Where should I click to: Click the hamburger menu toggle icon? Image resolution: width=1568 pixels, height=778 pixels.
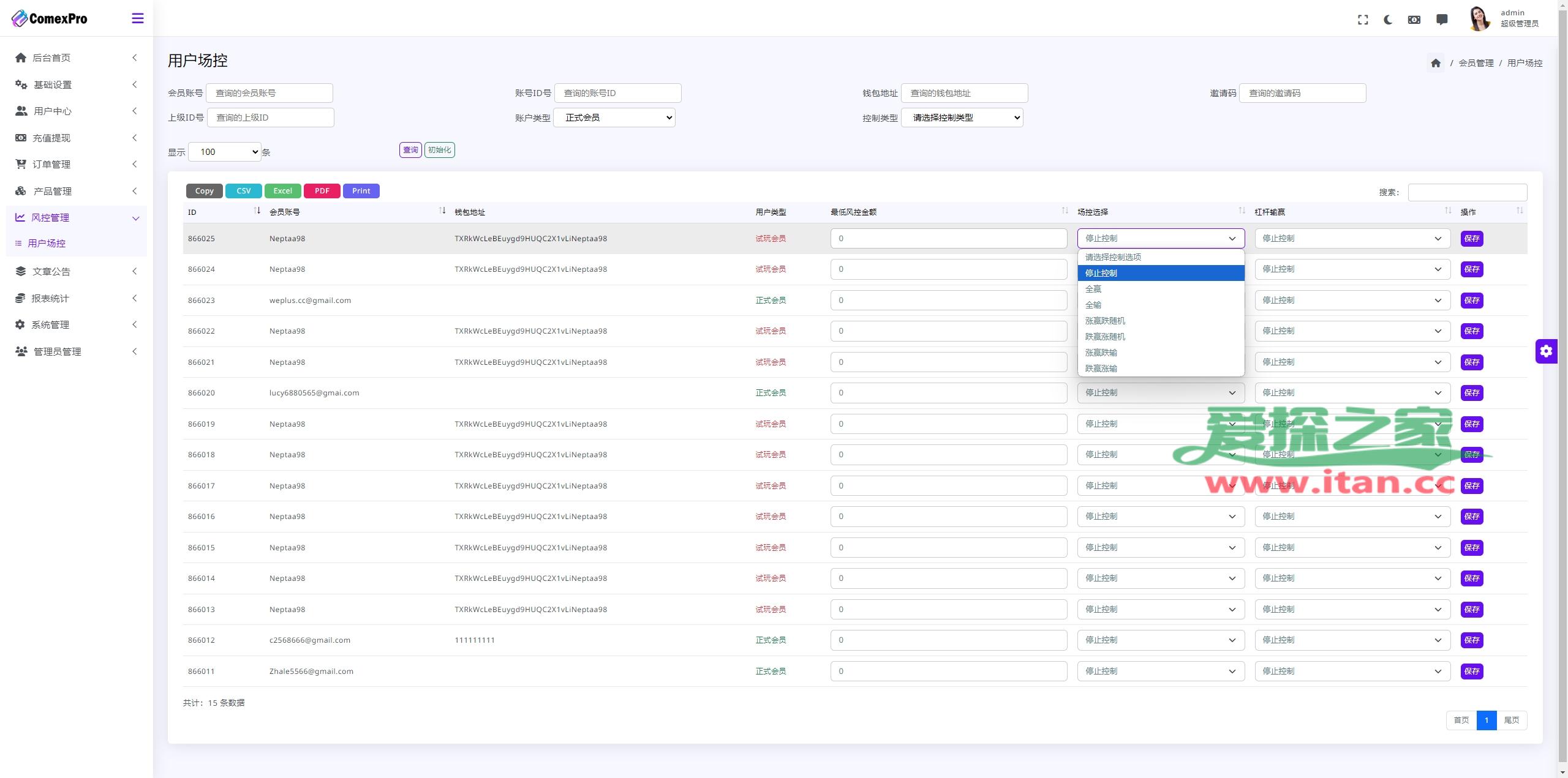tap(138, 18)
